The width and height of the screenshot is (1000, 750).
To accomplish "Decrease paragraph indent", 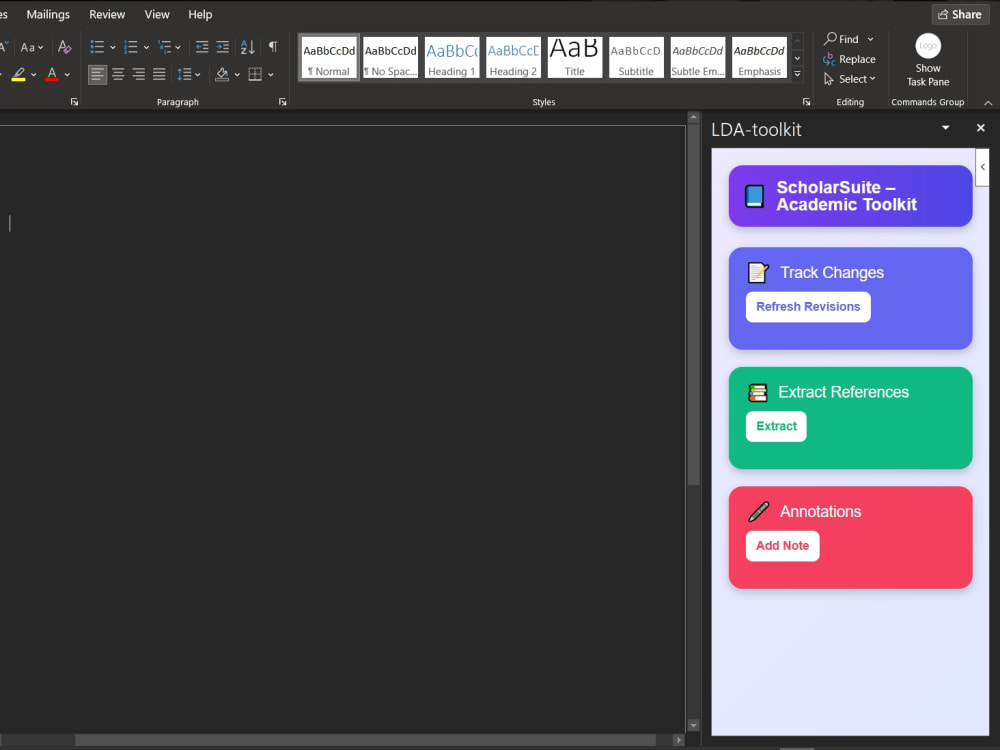I will click(202, 47).
